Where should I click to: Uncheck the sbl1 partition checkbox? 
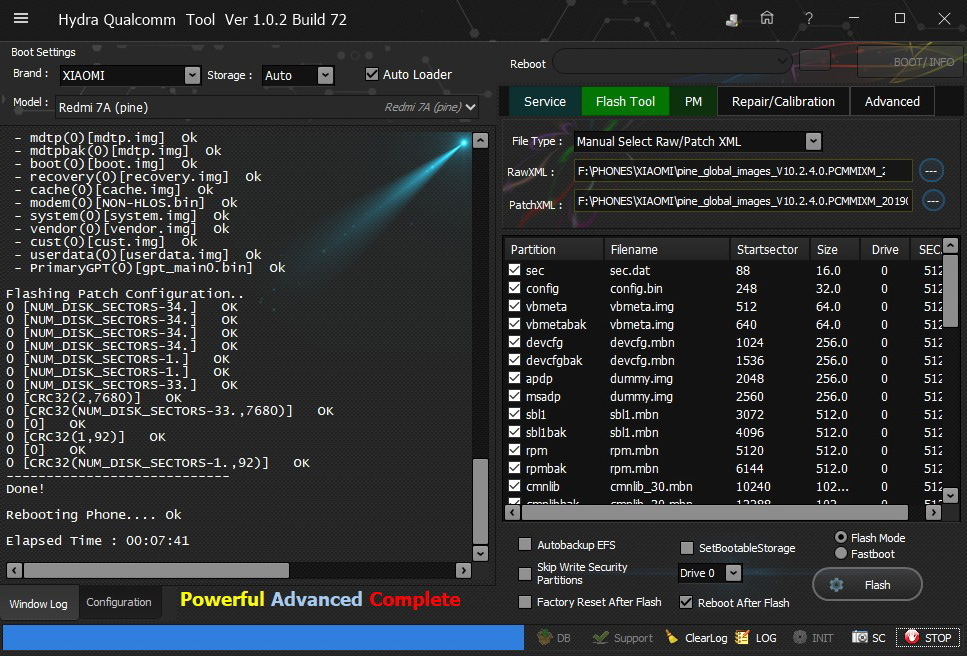point(514,414)
